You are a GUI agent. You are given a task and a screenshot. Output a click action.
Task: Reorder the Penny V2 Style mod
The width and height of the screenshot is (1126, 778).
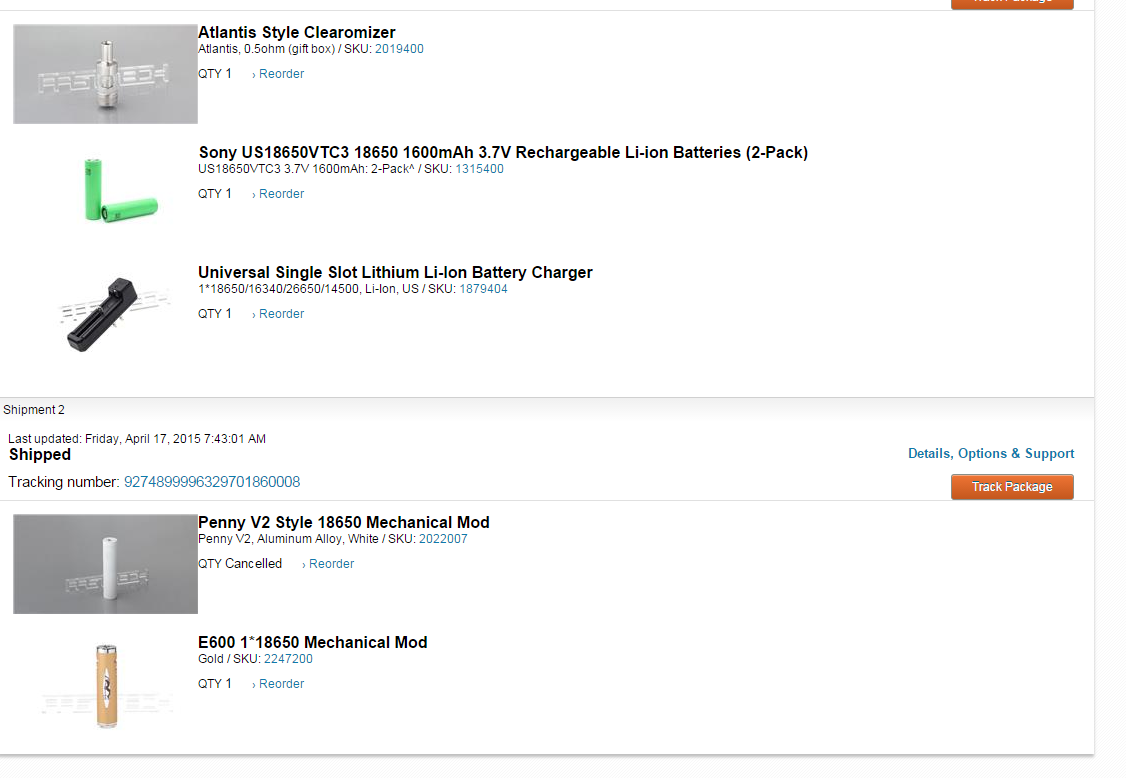click(x=330, y=564)
